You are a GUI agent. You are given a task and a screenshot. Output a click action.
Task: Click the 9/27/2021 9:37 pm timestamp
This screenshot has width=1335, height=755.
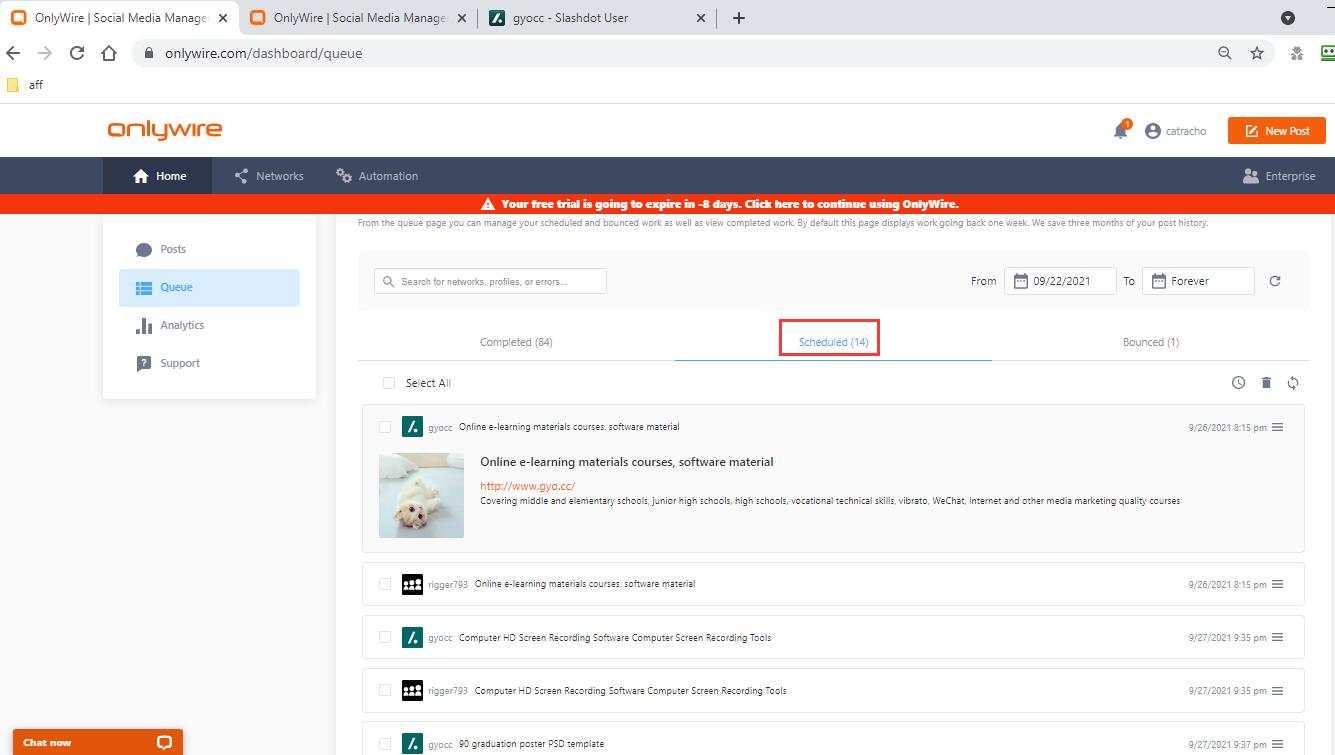tap(1227, 744)
